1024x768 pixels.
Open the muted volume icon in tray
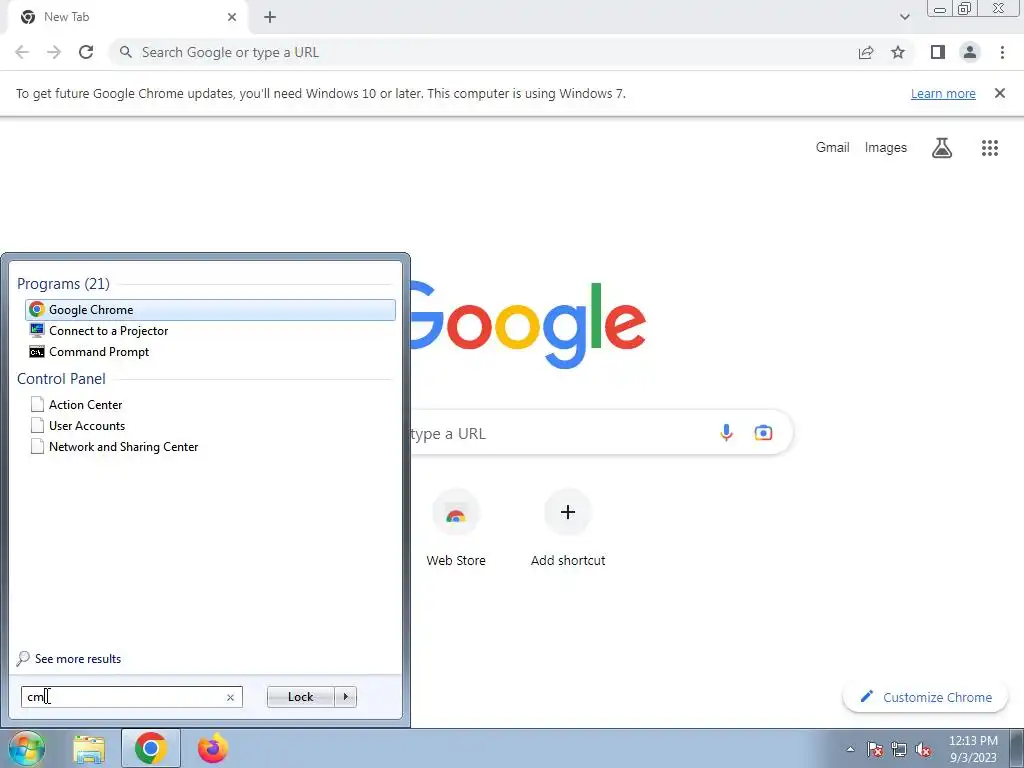[923, 750]
